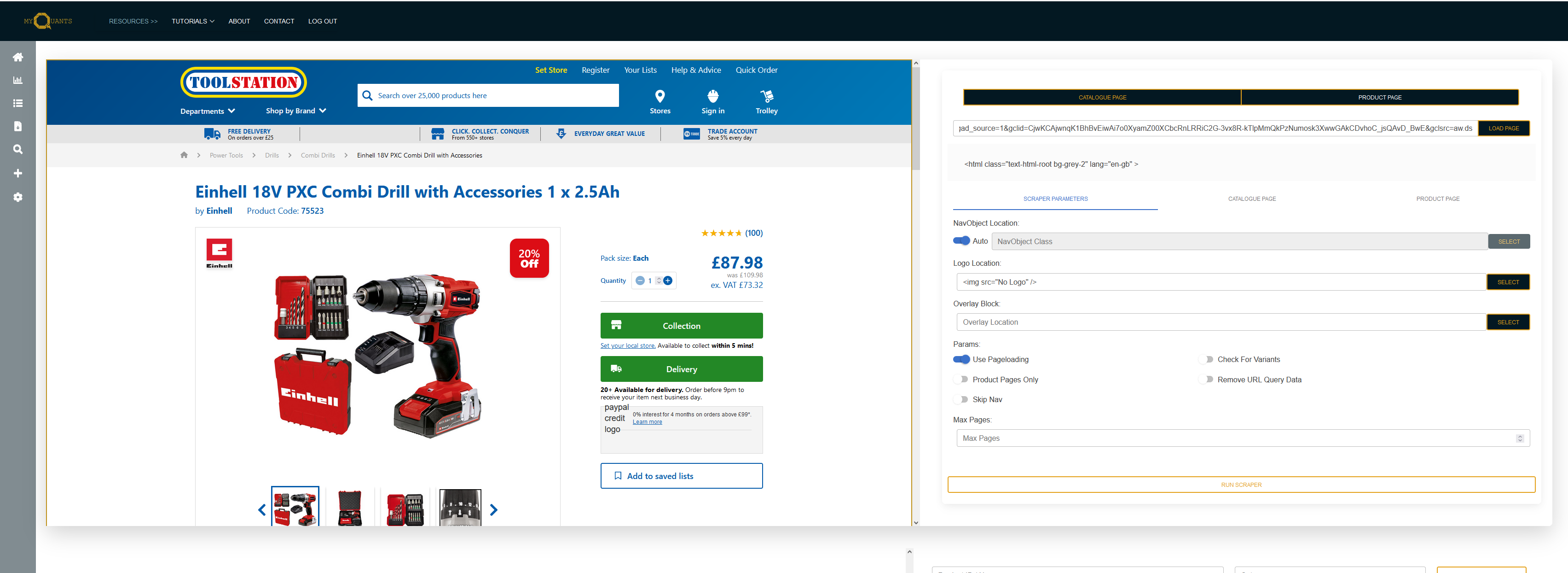1568x573 pixels.
Task: Open the settings gear in left sidebar
Action: click(17, 197)
